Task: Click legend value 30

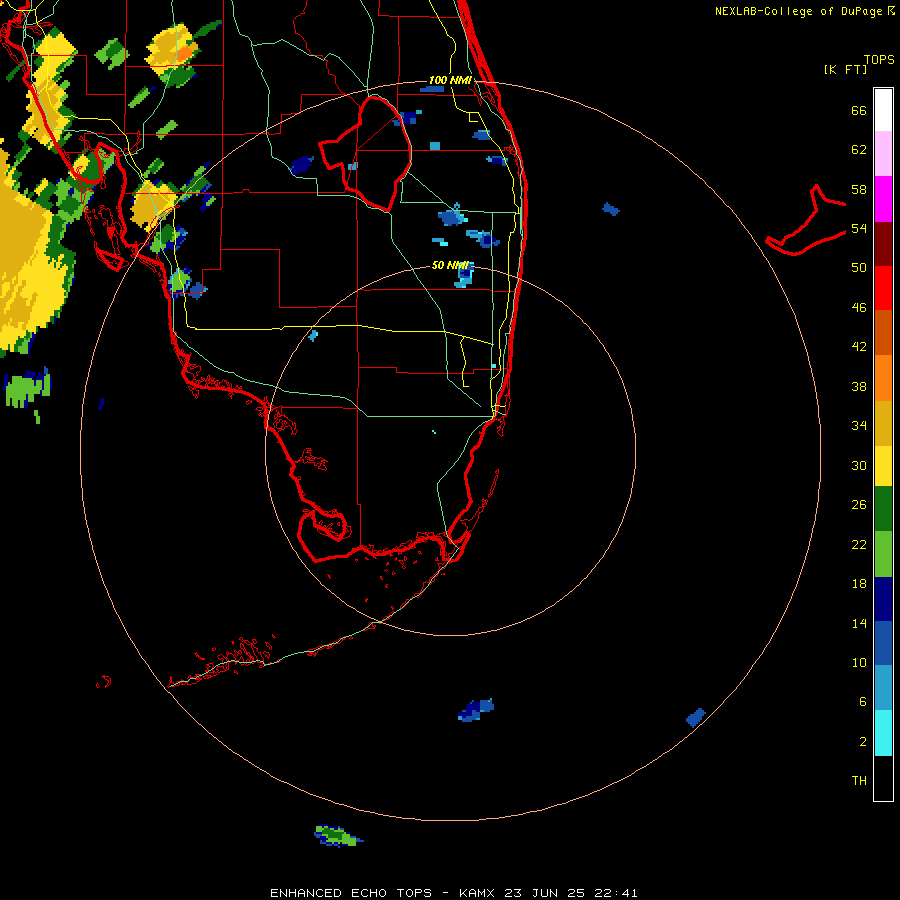Action: (859, 465)
